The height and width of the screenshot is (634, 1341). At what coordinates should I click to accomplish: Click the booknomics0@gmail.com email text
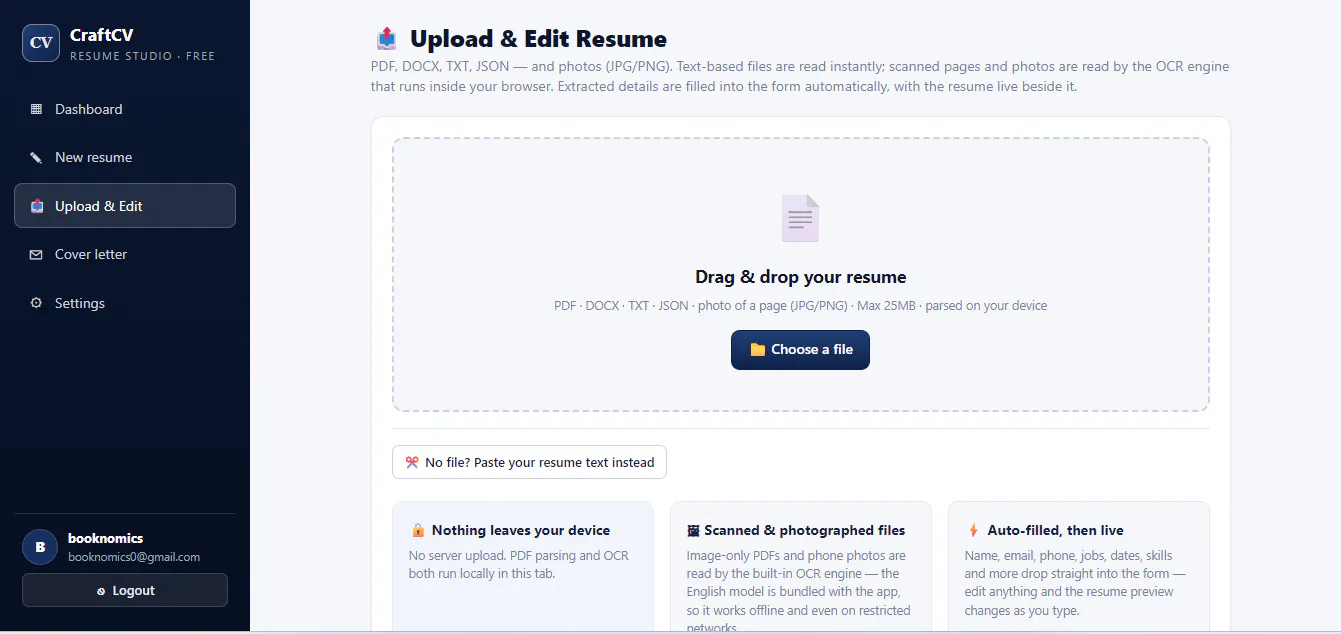coord(134,557)
